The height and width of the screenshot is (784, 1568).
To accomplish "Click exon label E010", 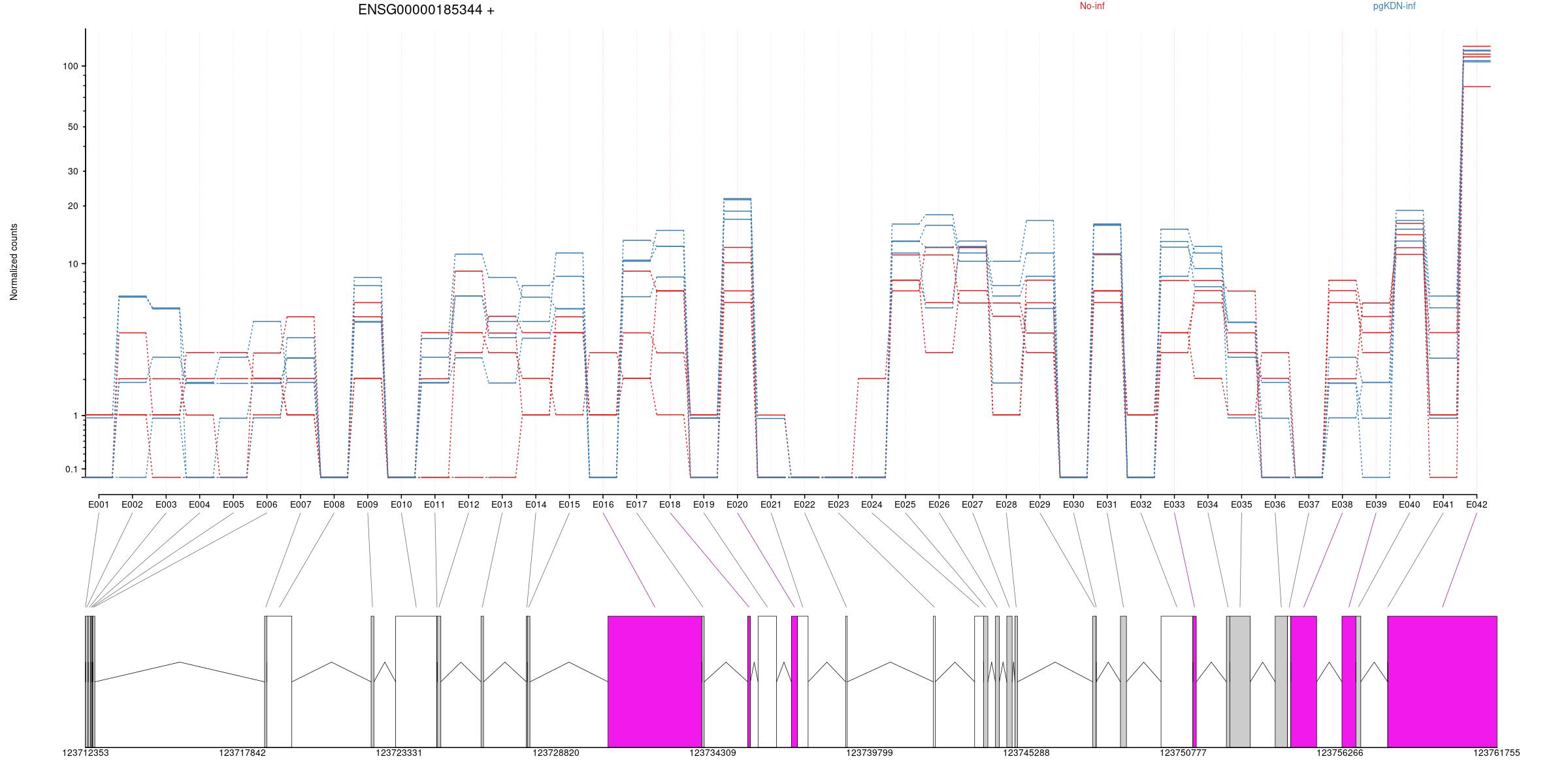I will coord(401,504).
